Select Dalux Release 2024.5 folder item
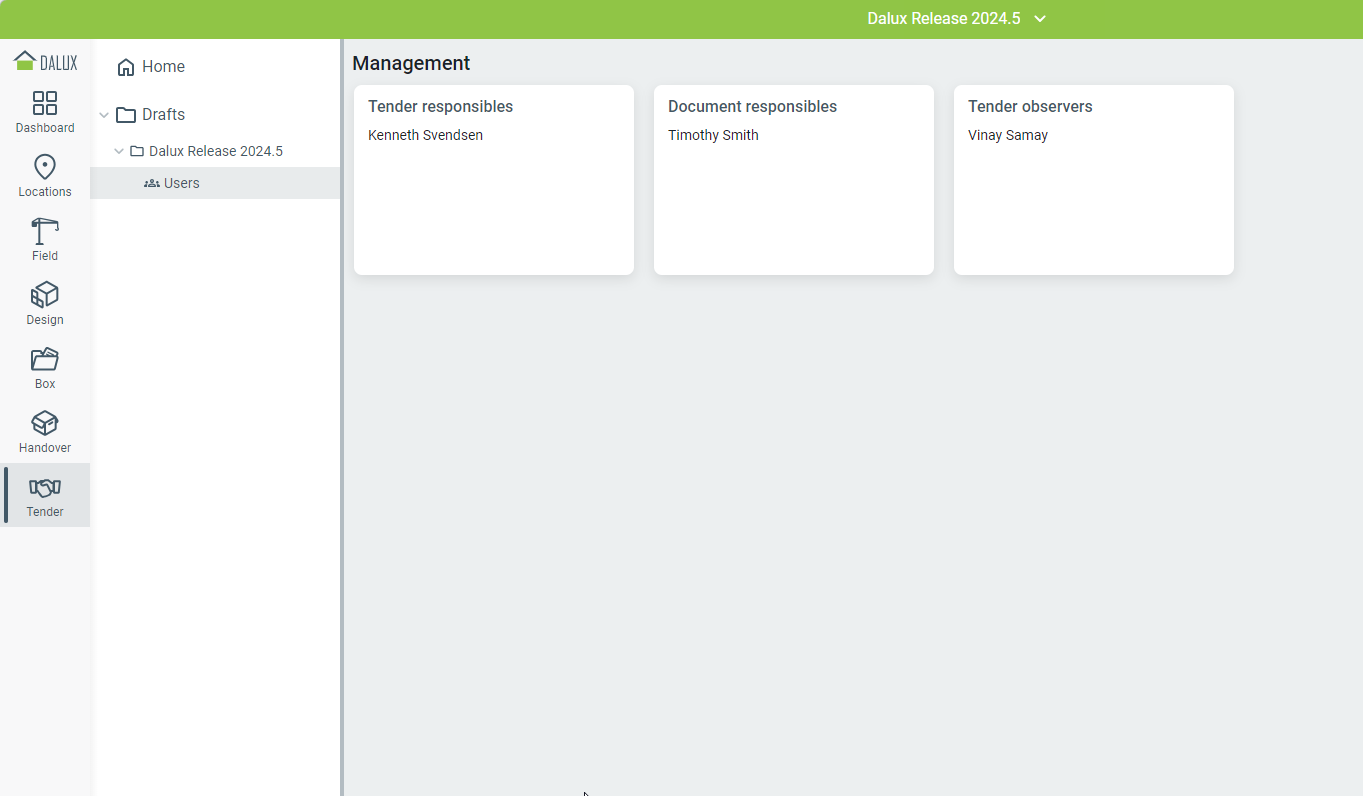1363x796 pixels. (215, 151)
